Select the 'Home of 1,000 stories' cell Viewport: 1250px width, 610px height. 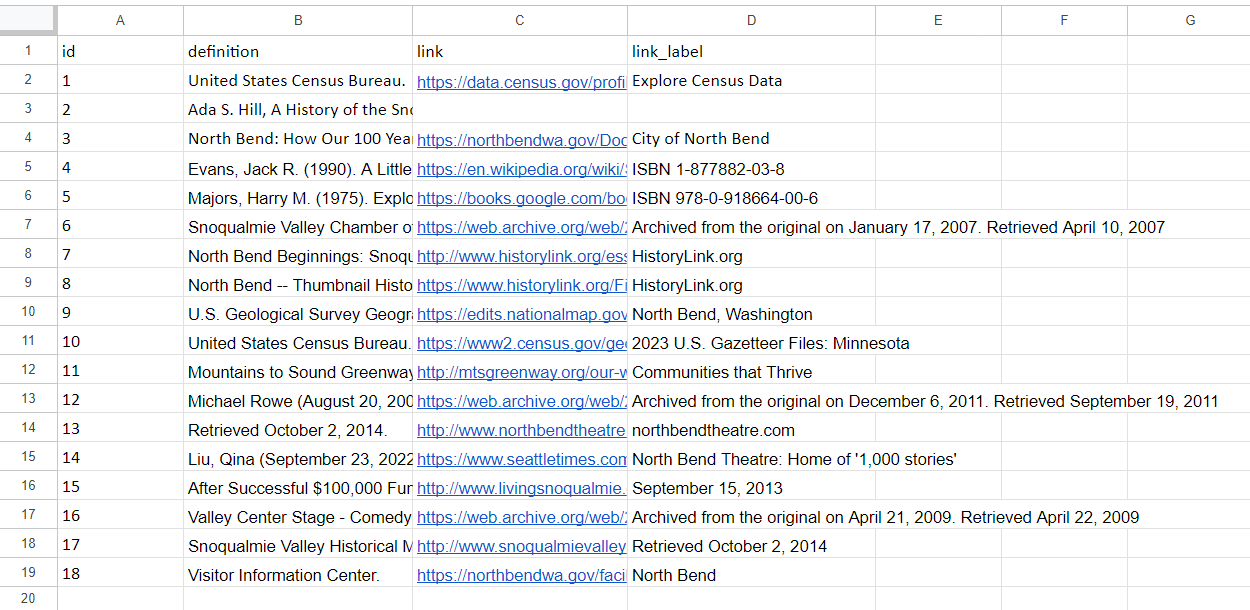coord(752,458)
